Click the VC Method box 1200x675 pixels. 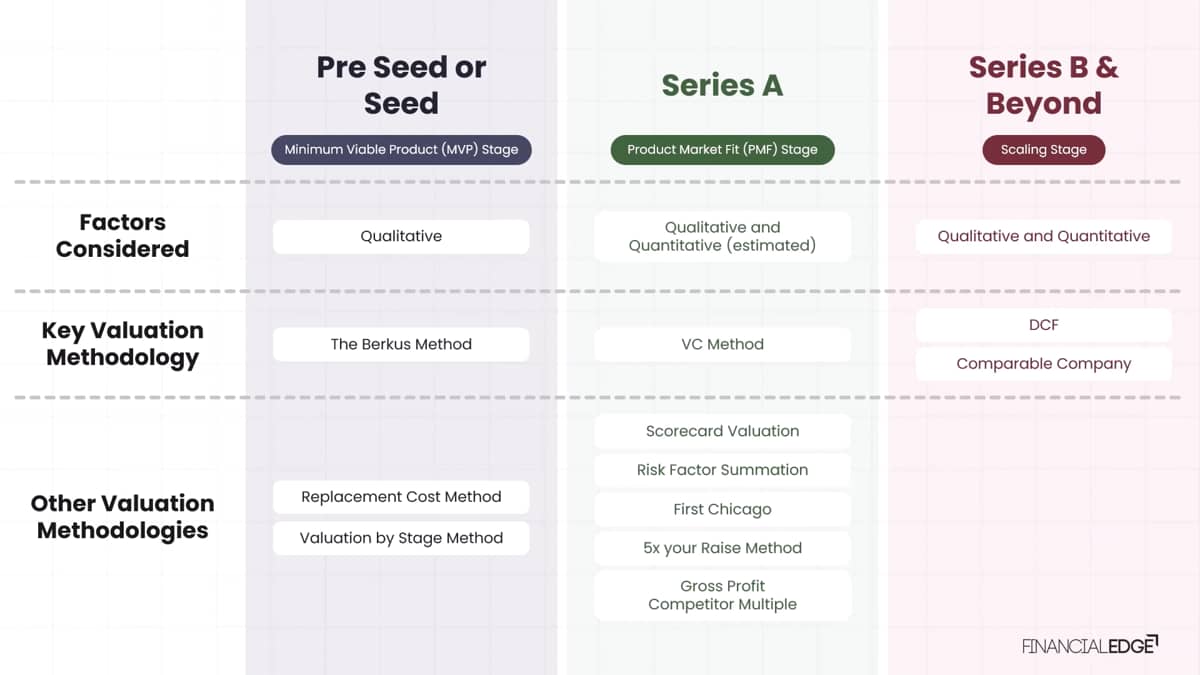[722, 344]
